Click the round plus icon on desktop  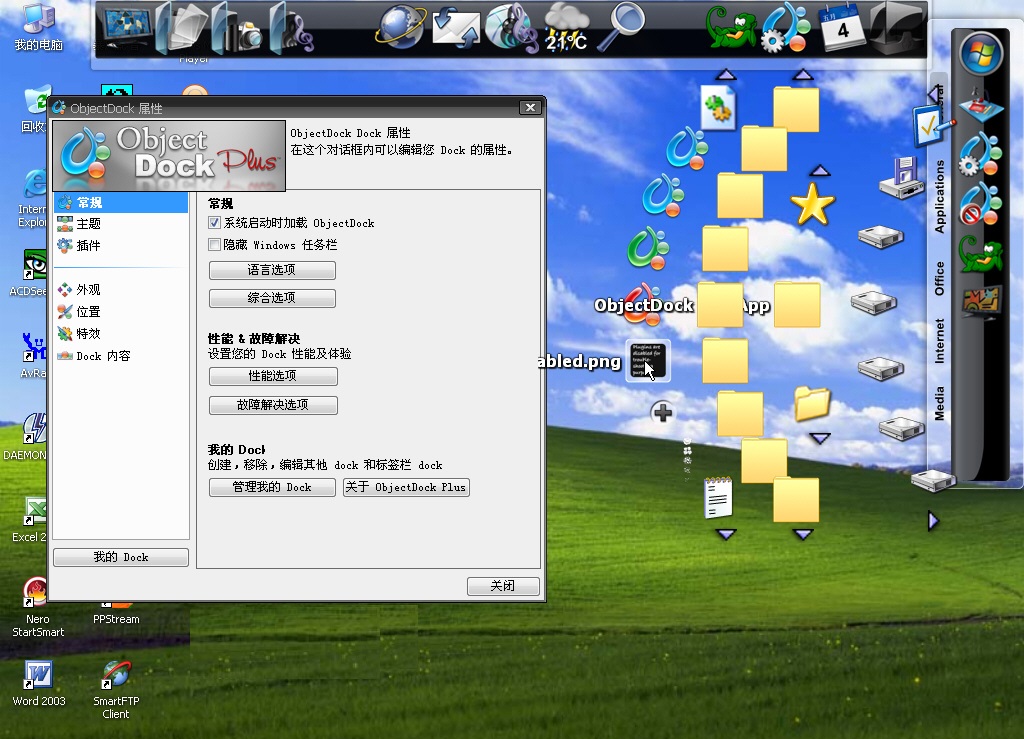tap(662, 412)
